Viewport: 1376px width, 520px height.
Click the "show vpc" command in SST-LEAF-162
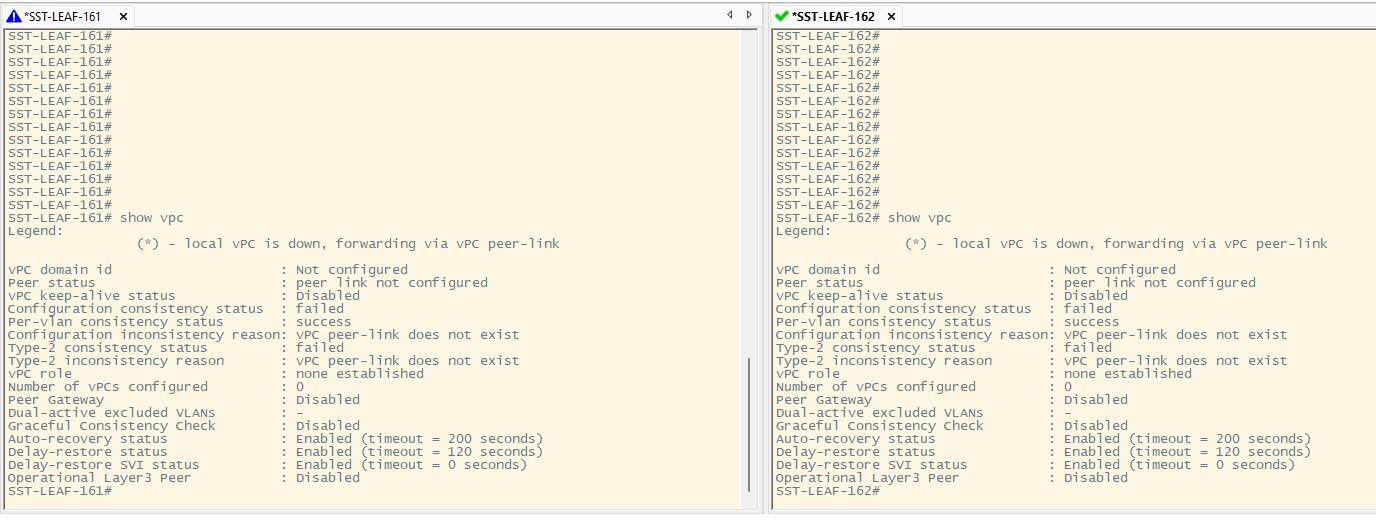coord(919,218)
